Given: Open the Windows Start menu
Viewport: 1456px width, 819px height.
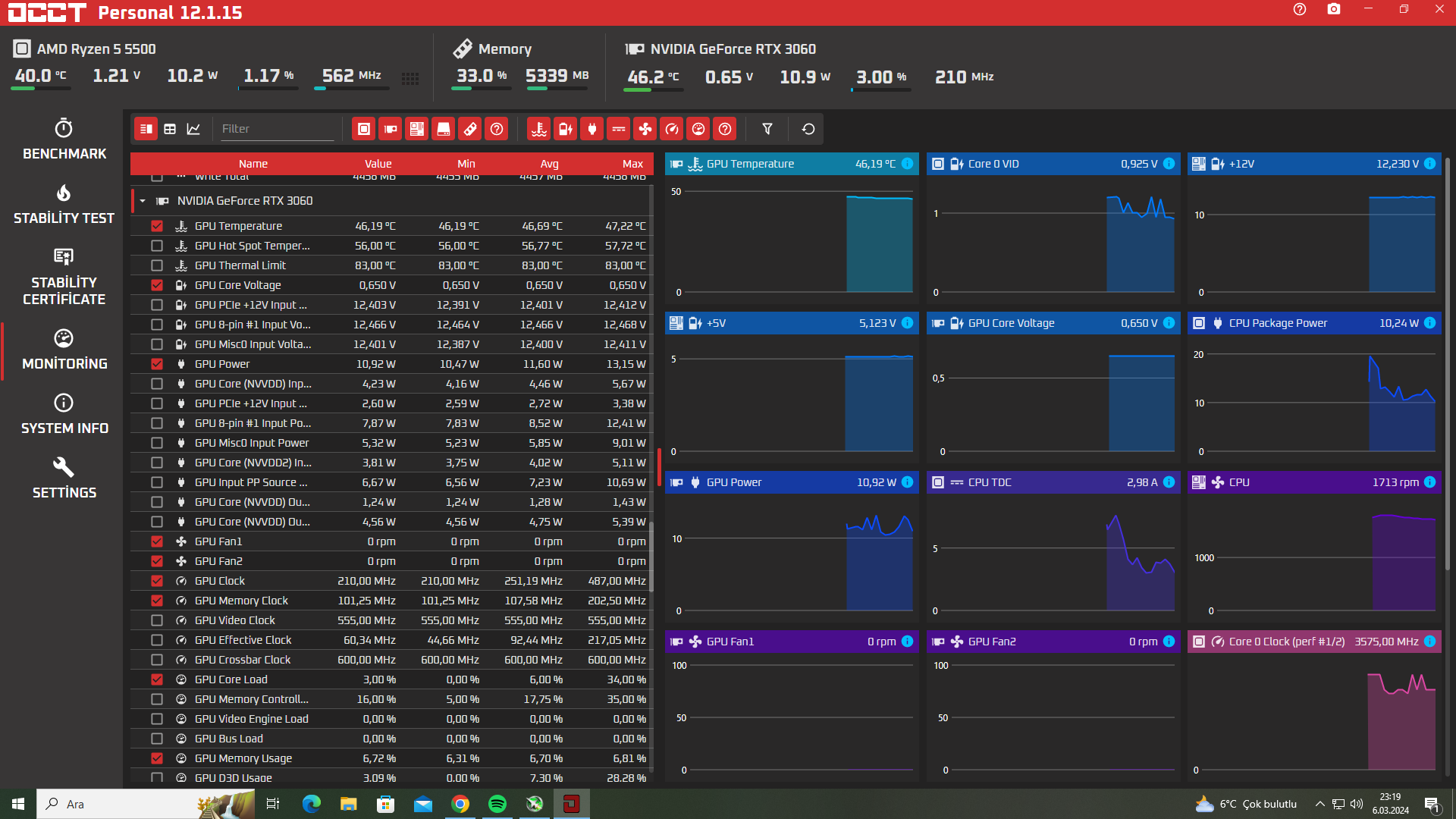Looking at the screenshot, I should (18, 804).
